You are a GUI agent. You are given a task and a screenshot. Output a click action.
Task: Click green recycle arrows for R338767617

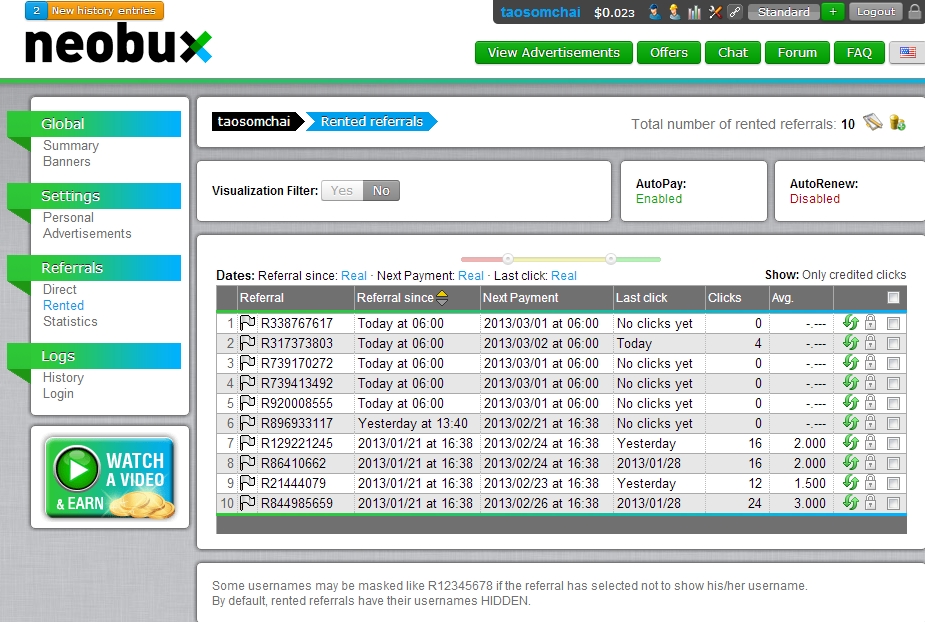[x=850, y=322]
